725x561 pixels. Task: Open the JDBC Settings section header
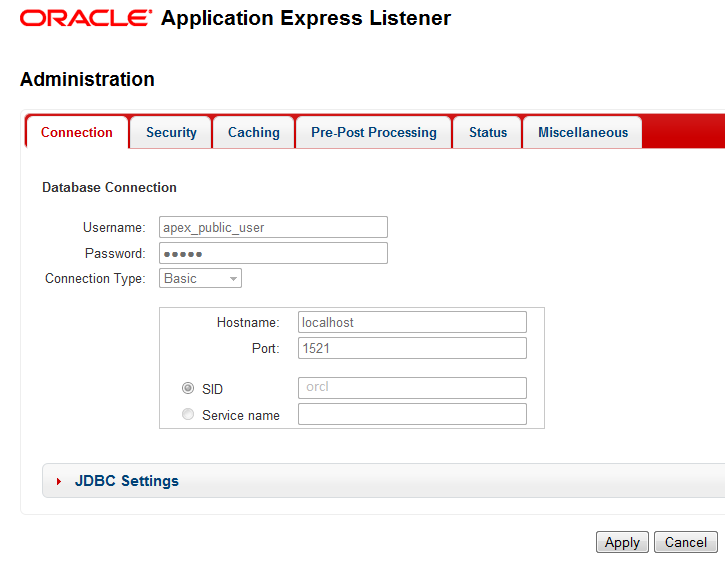tap(383, 481)
